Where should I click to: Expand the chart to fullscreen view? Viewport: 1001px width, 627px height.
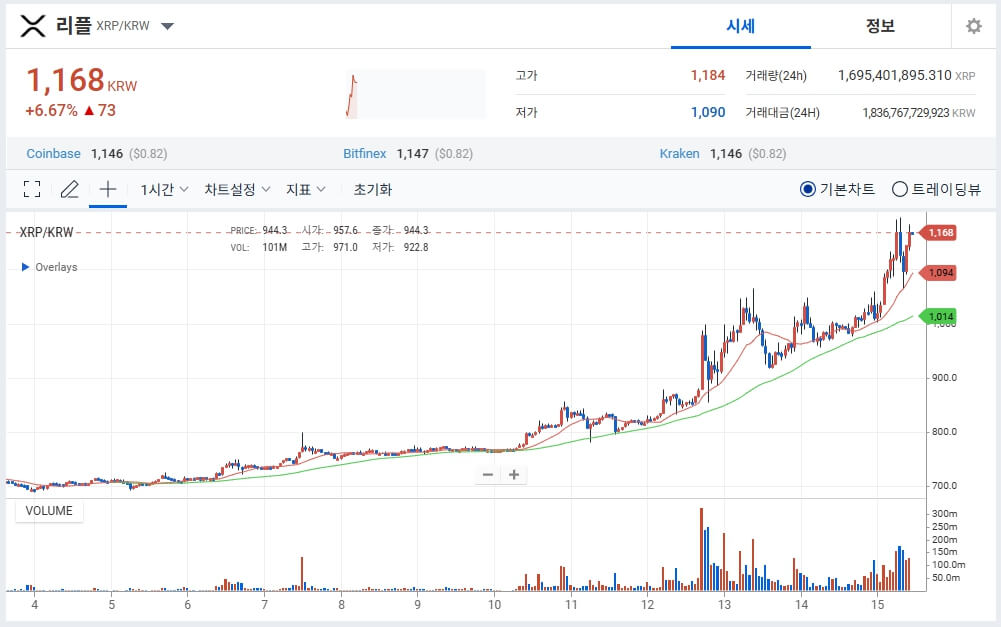32,189
